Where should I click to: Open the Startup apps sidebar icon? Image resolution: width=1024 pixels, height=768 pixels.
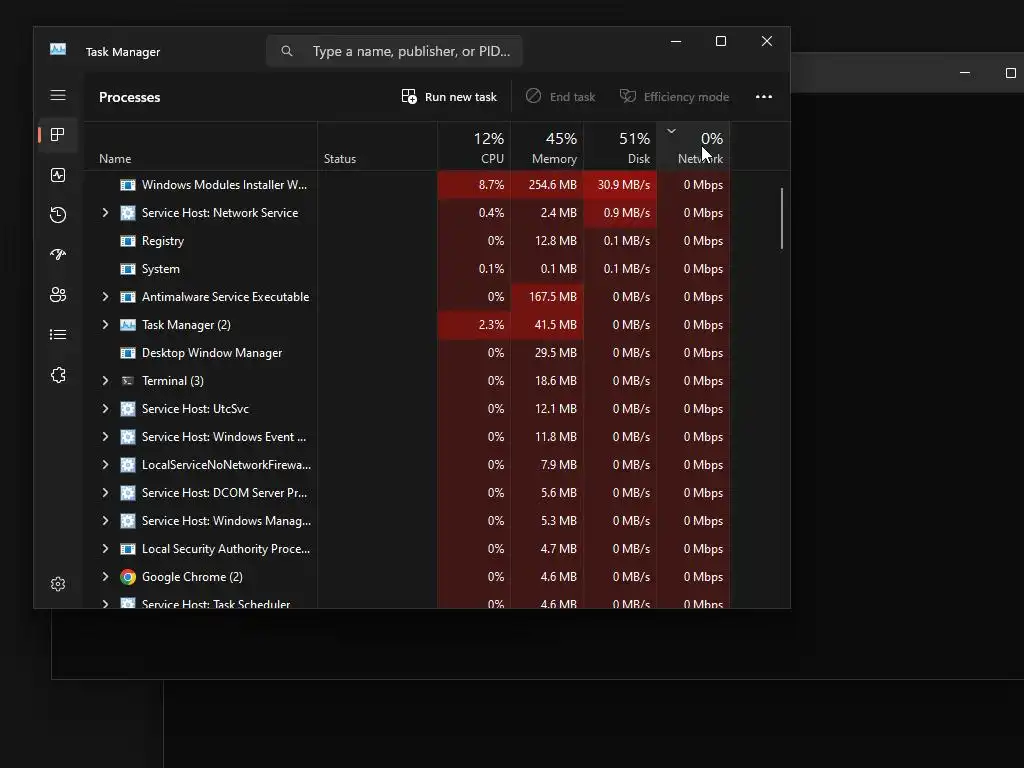click(58, 255)
